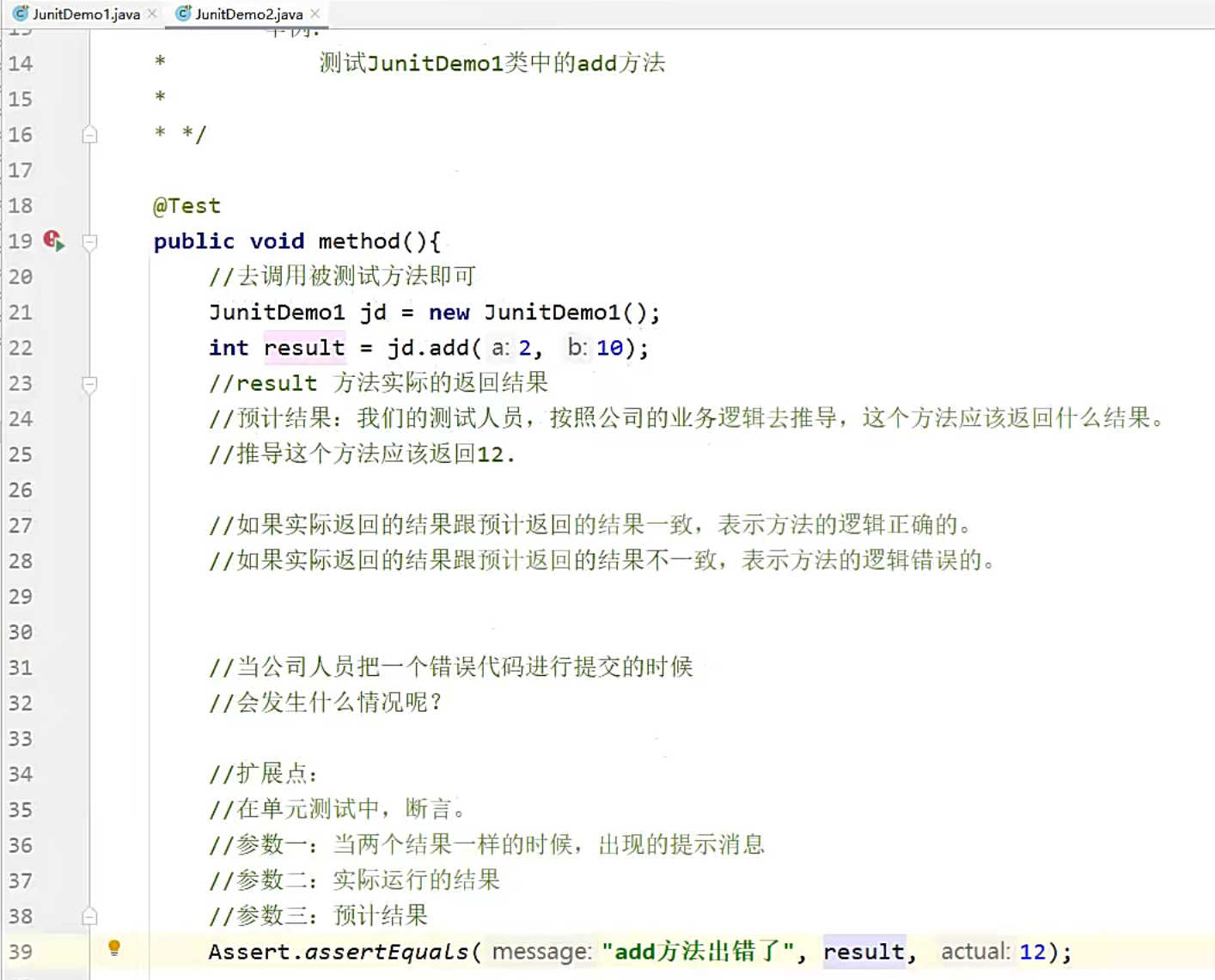Image resolution: width=1215 pixels, height=980 pixels.
Task: Close the JunitDemo1.java tab
Action: click(153, 14)
